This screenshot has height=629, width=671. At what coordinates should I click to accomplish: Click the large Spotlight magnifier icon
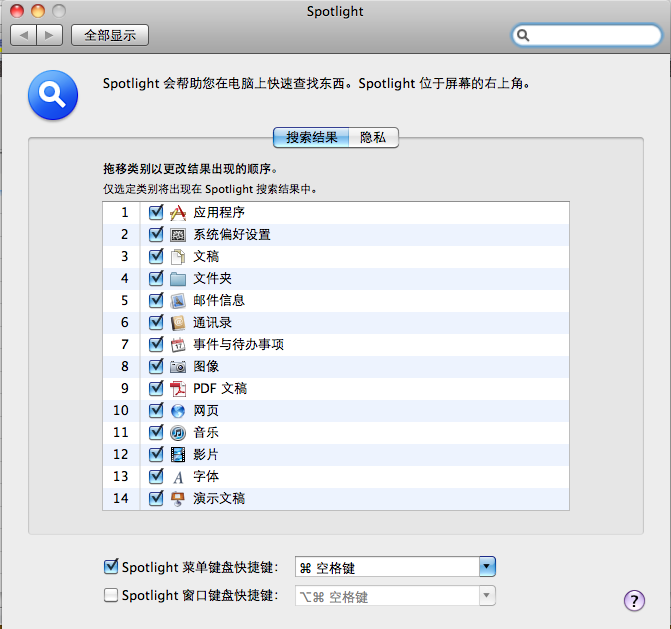pyautogui.click(x=53, y=95)
